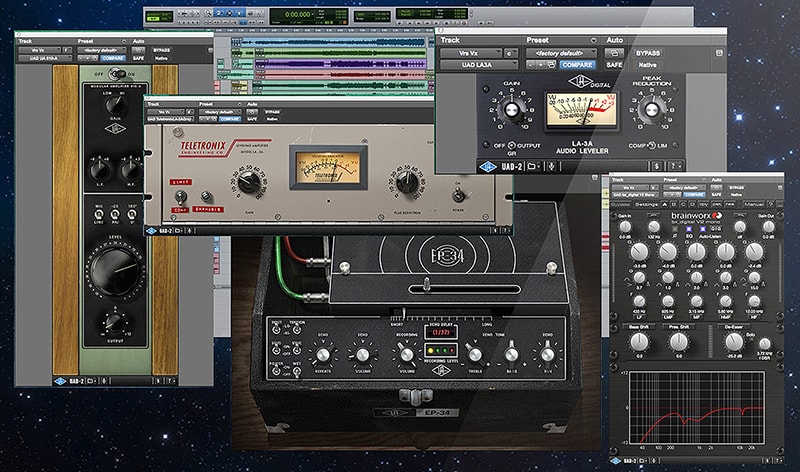Click the preset copy settings icon in LA-3A window
Image resolution: width=800 pixels, height=472 pixels.
point(551,65)
